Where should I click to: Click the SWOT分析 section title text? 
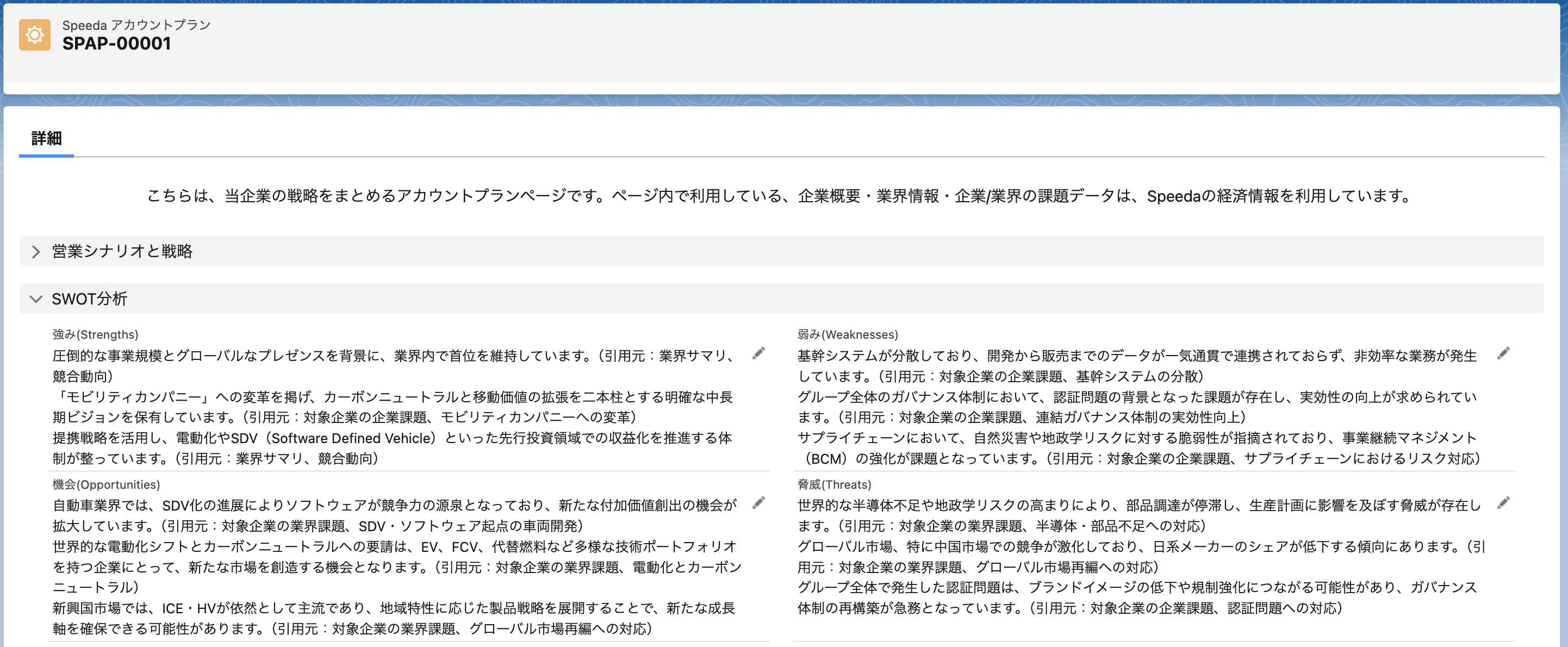(90, 299)
